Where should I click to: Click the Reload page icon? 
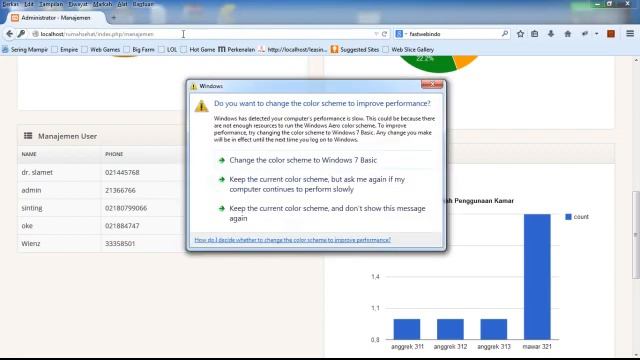tap(384, 34)
